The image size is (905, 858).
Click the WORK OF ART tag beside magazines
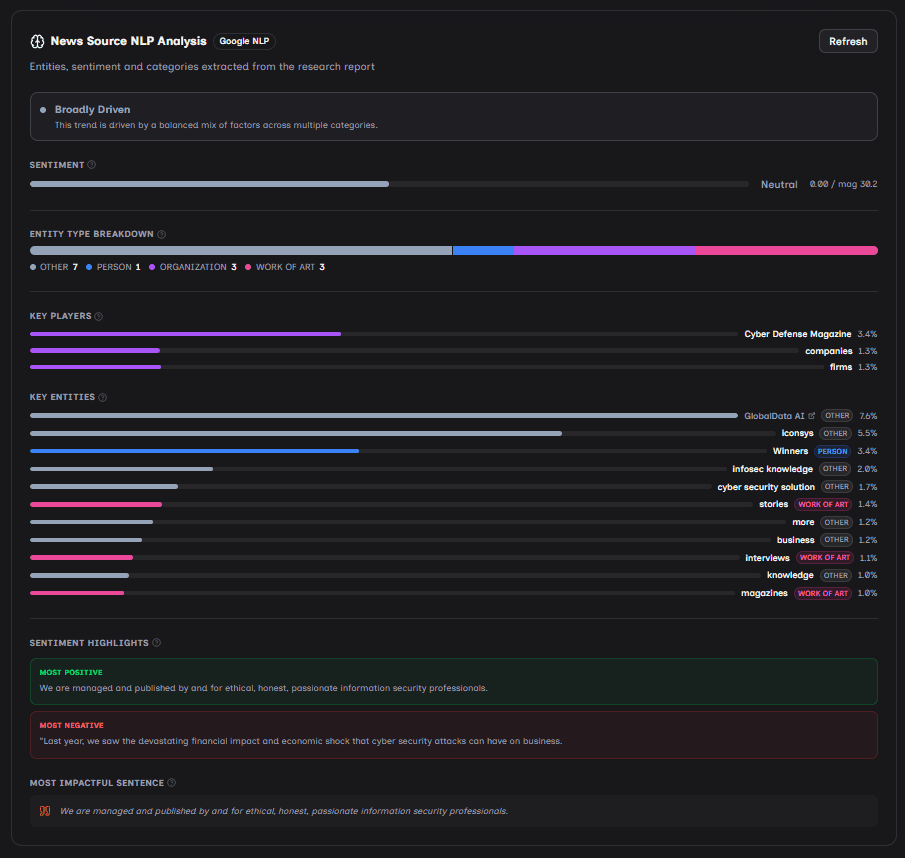(822, 593)
